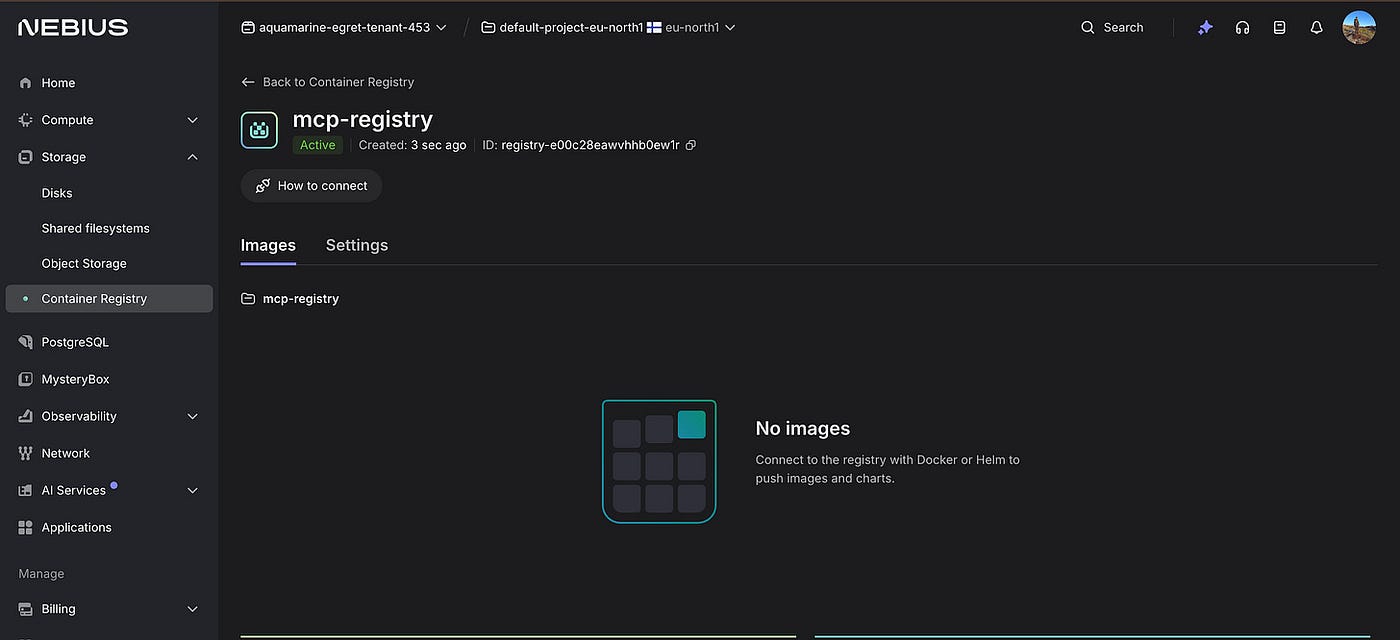This screenshot has height=640, width=1400.
Task: Open Disks under Storage
Action: point(57,193)
